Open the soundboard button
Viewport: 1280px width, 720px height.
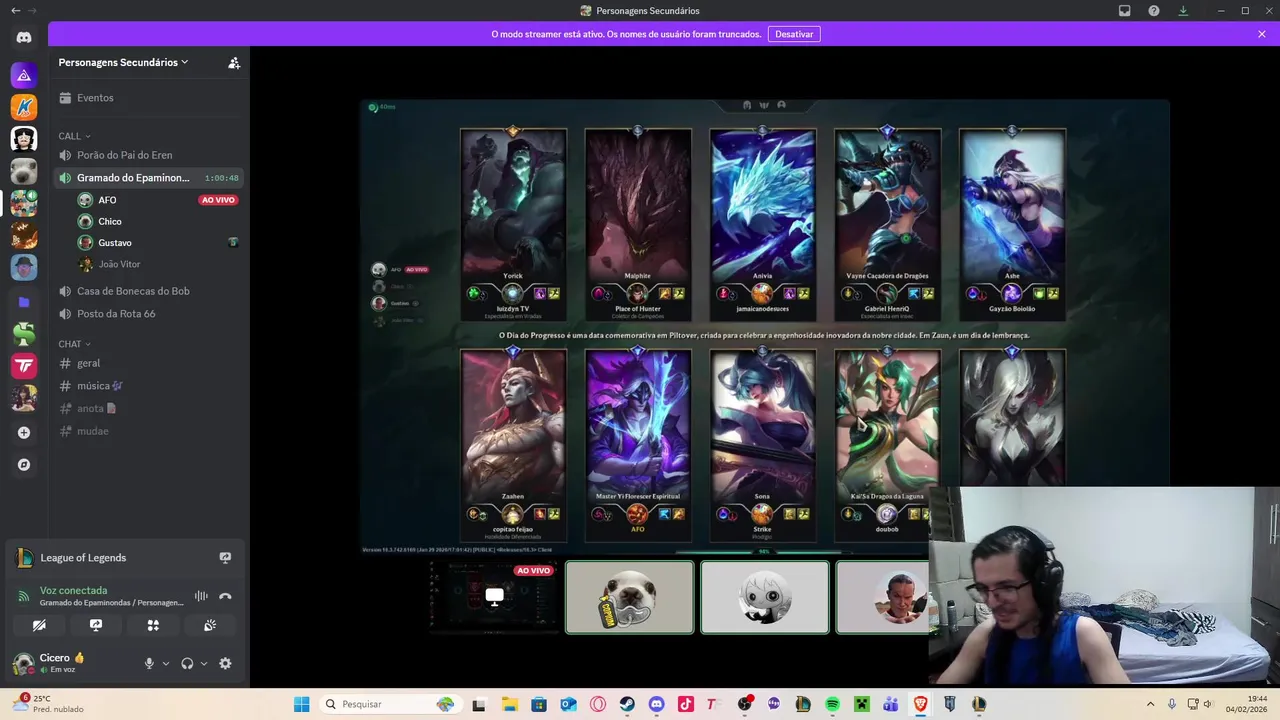210,625
